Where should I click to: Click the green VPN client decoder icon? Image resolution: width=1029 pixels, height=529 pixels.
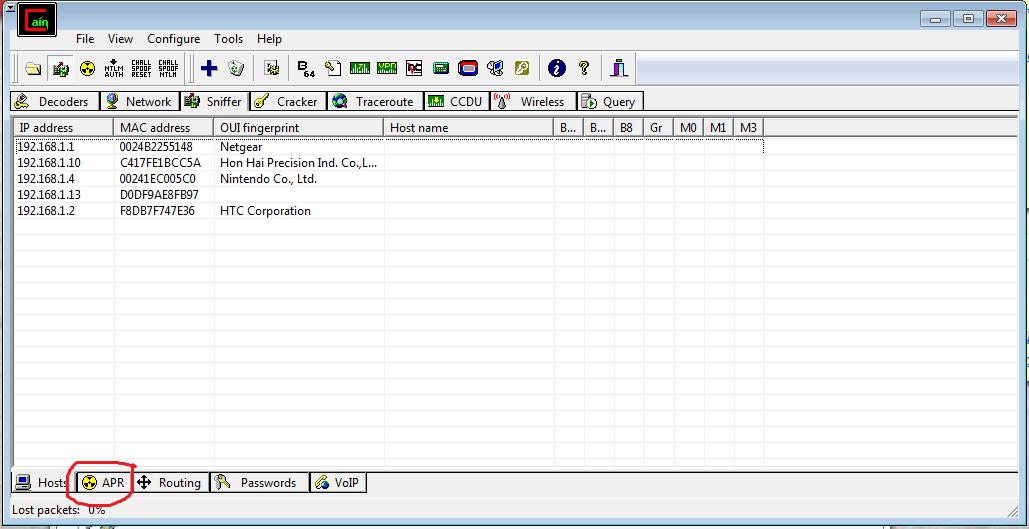387,68
